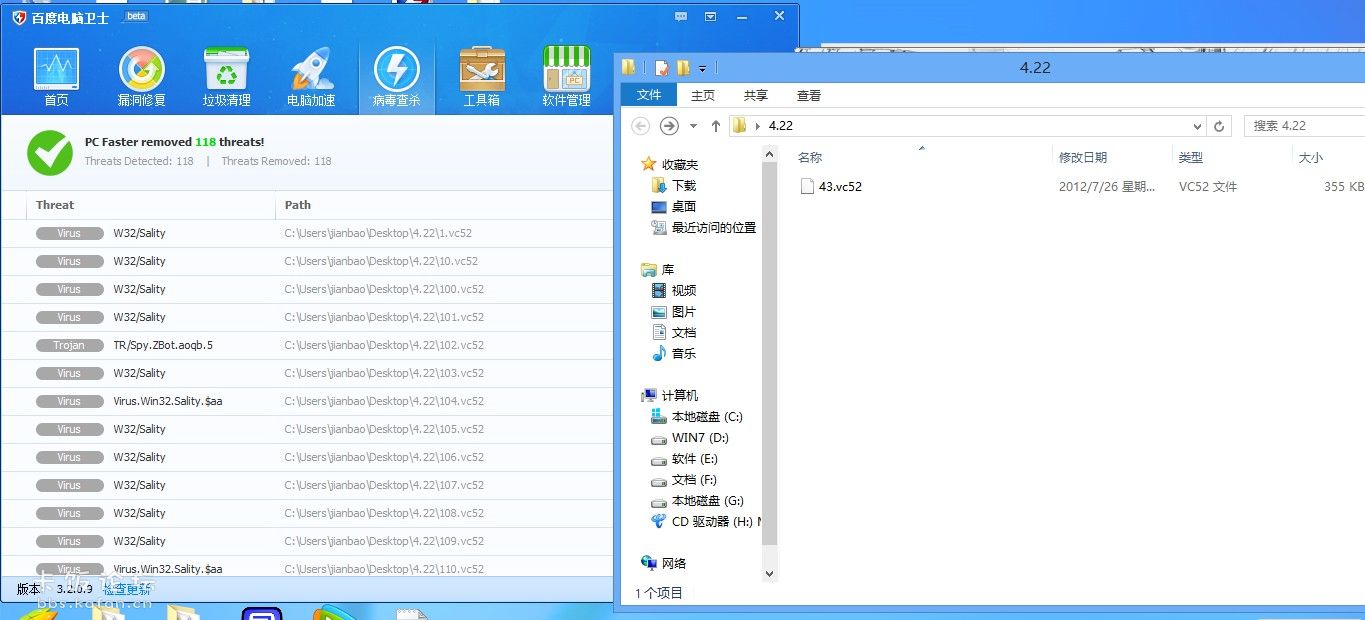
Task: Select the 病毒查杀 virus scan icon
Action: pos(396,77)
